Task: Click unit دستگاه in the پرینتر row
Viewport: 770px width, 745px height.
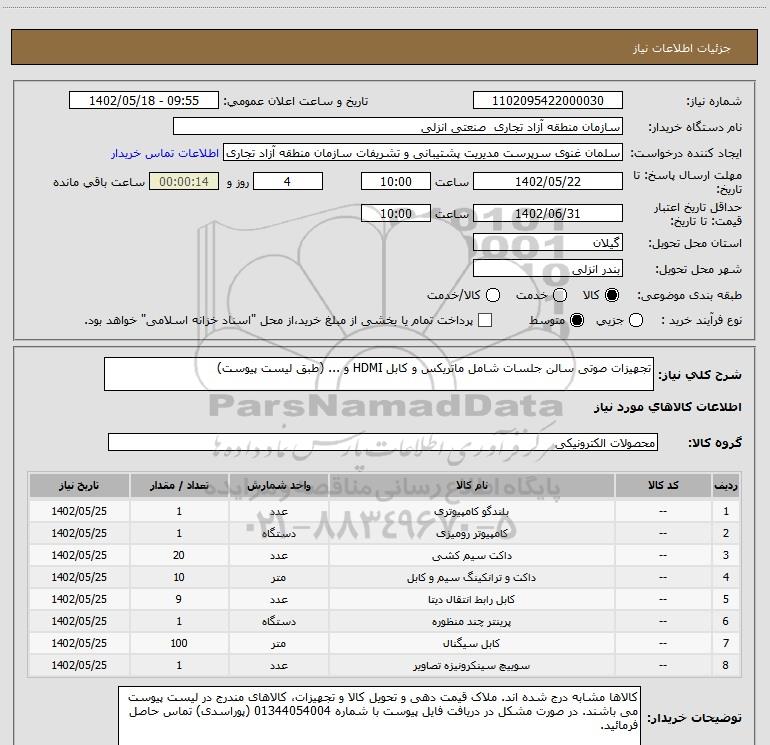Action: click(278, 622)
